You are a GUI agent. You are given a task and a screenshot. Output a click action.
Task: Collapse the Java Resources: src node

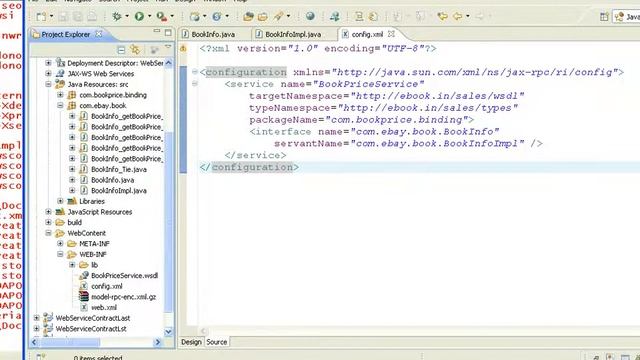pos(48,84)
